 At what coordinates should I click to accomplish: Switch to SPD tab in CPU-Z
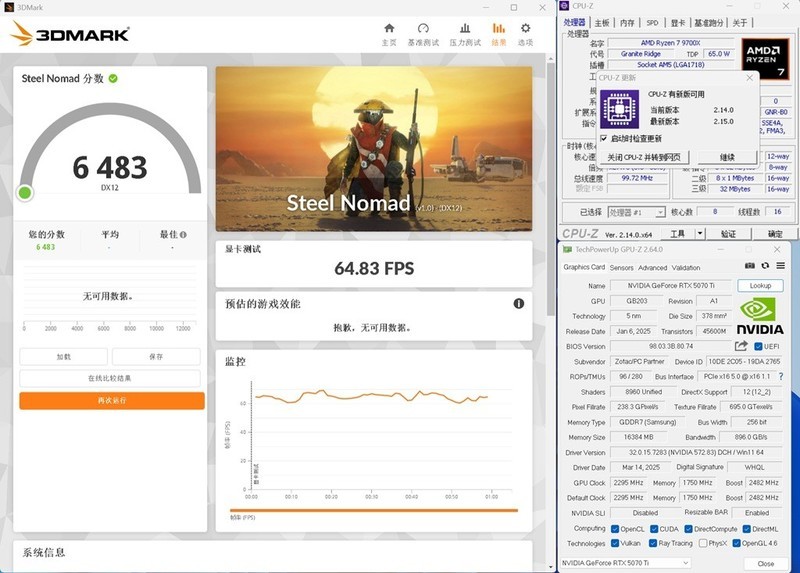652,23
